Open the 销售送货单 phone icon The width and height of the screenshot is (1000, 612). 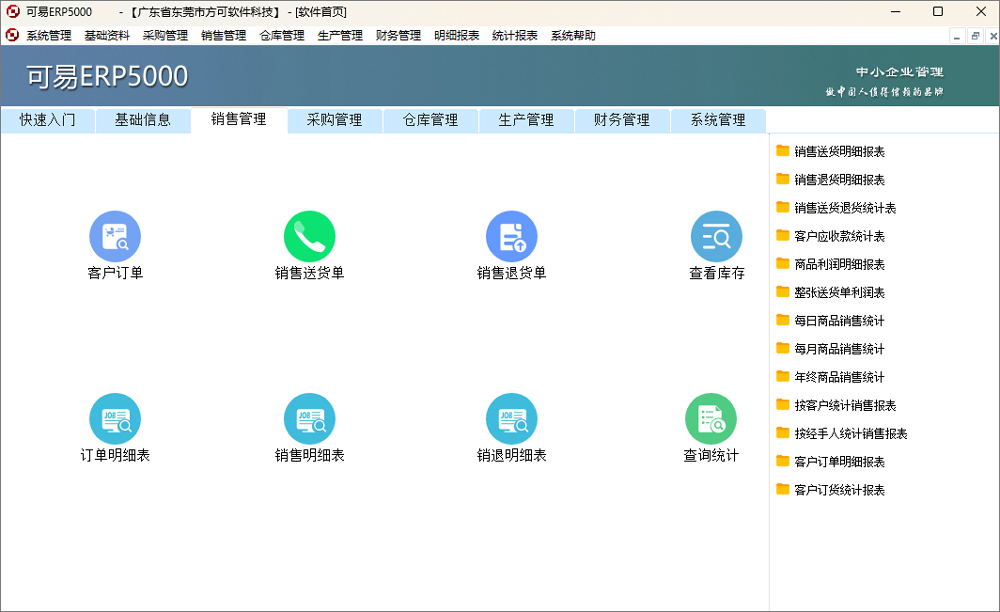[x=309, y=237]
